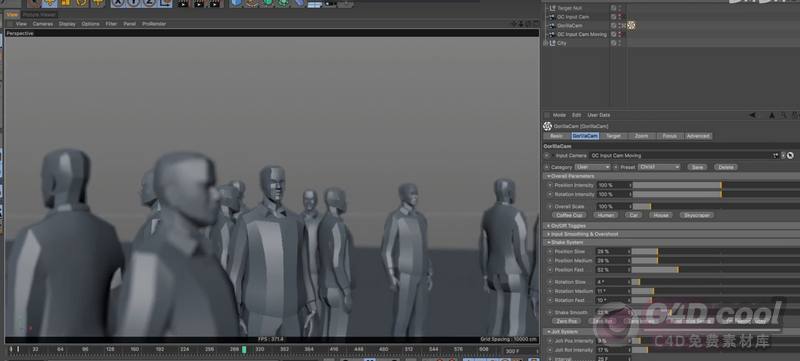800x361 pixels.
Task: Click the Coffee Cup scale button
Action: [569, 215]
